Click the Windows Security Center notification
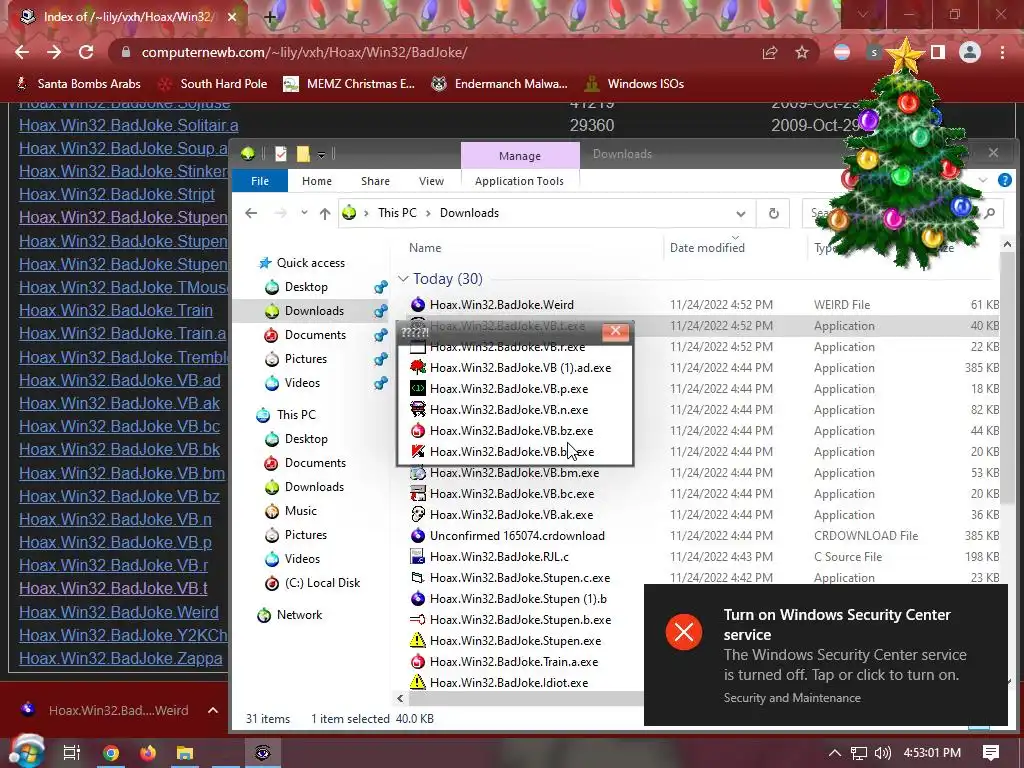This screenshot has width=1024, height=768. pyautogui.click(x=825, y=654)
